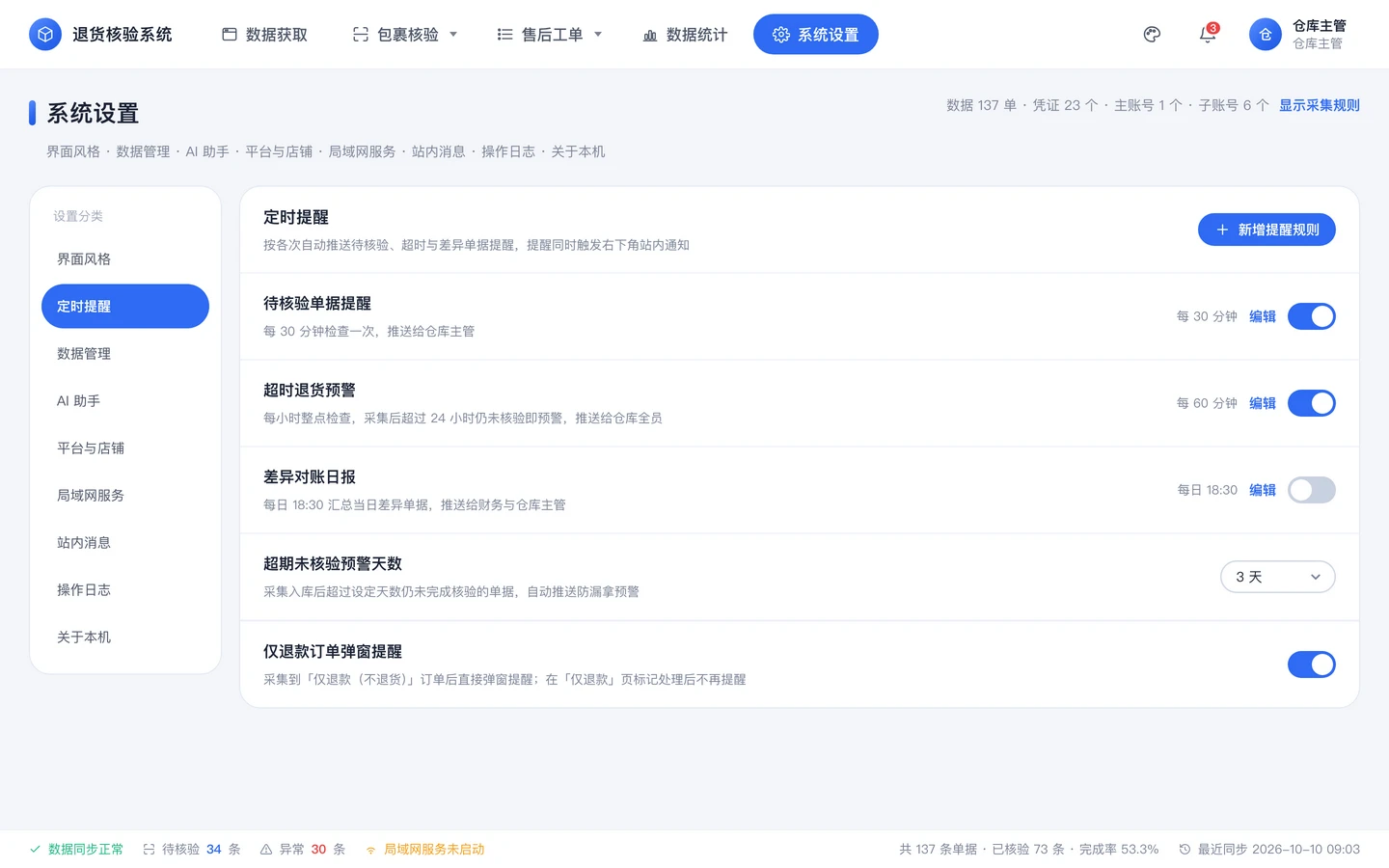
Task: Click the 局域网服务未启动 status text
Action: [x=434, y=850]
